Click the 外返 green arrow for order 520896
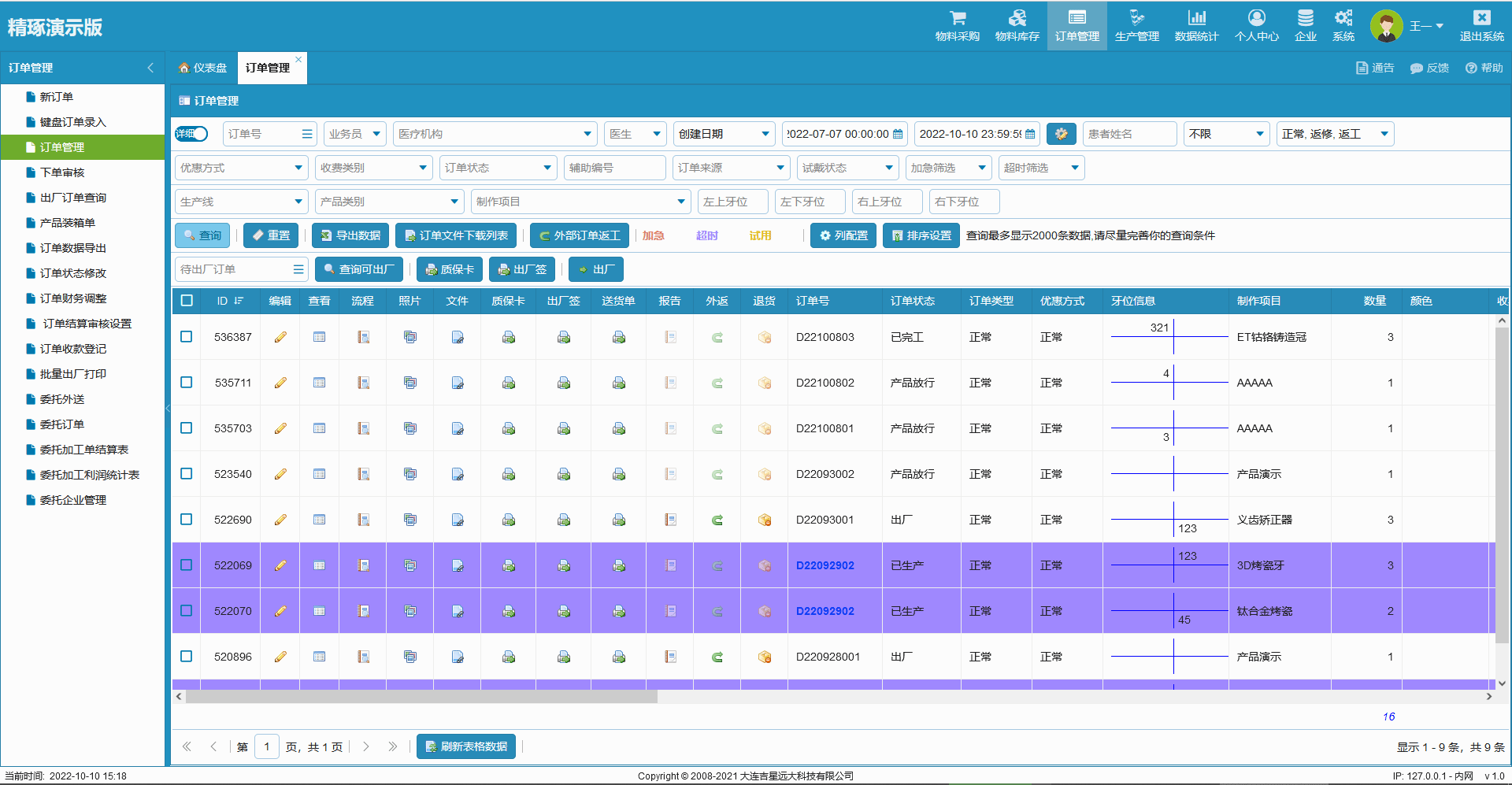Image resolution: width=1512 pixels, height=785 pixels. point(717,657)
